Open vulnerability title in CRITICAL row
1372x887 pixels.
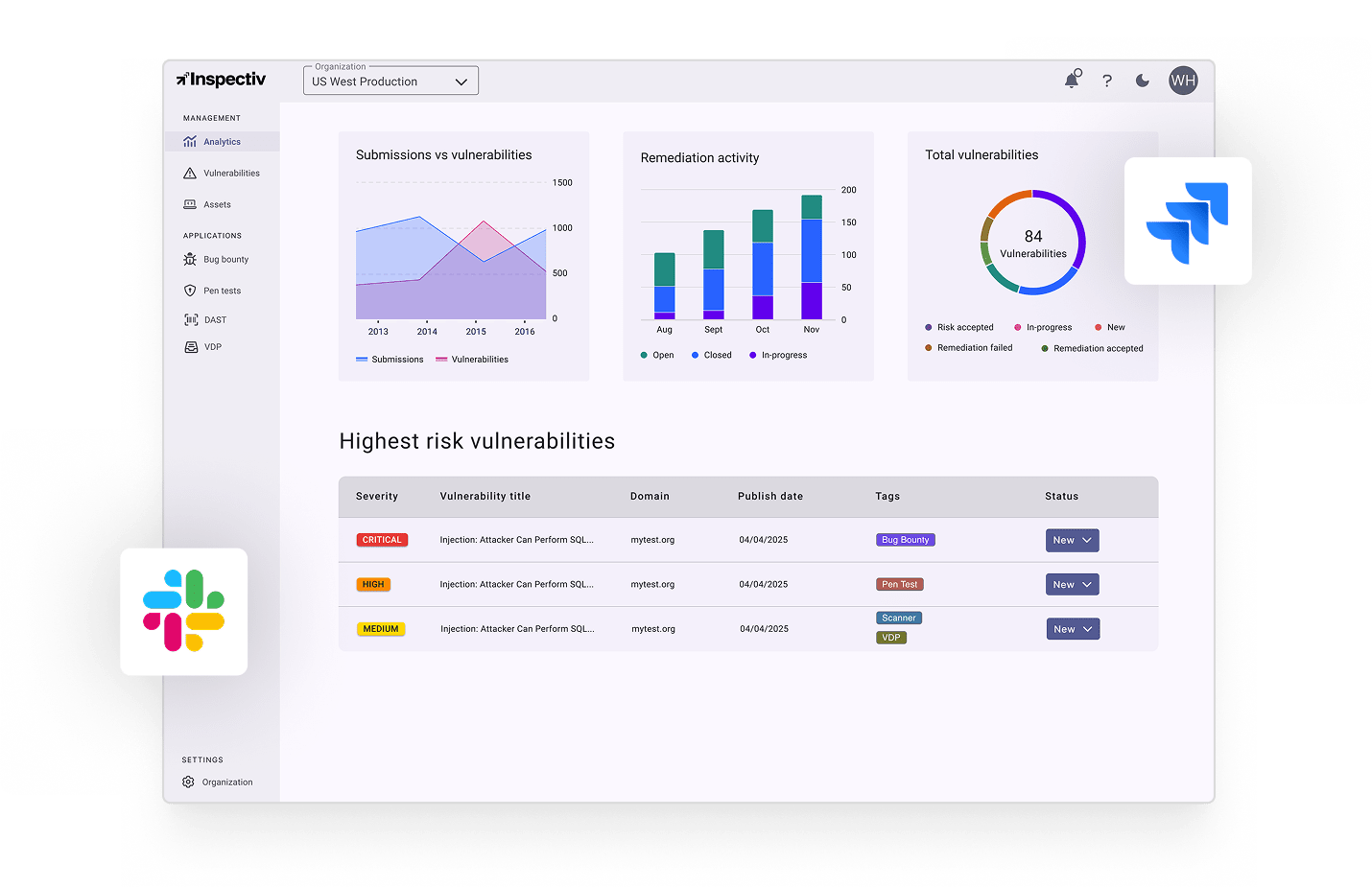coord(517,540)
